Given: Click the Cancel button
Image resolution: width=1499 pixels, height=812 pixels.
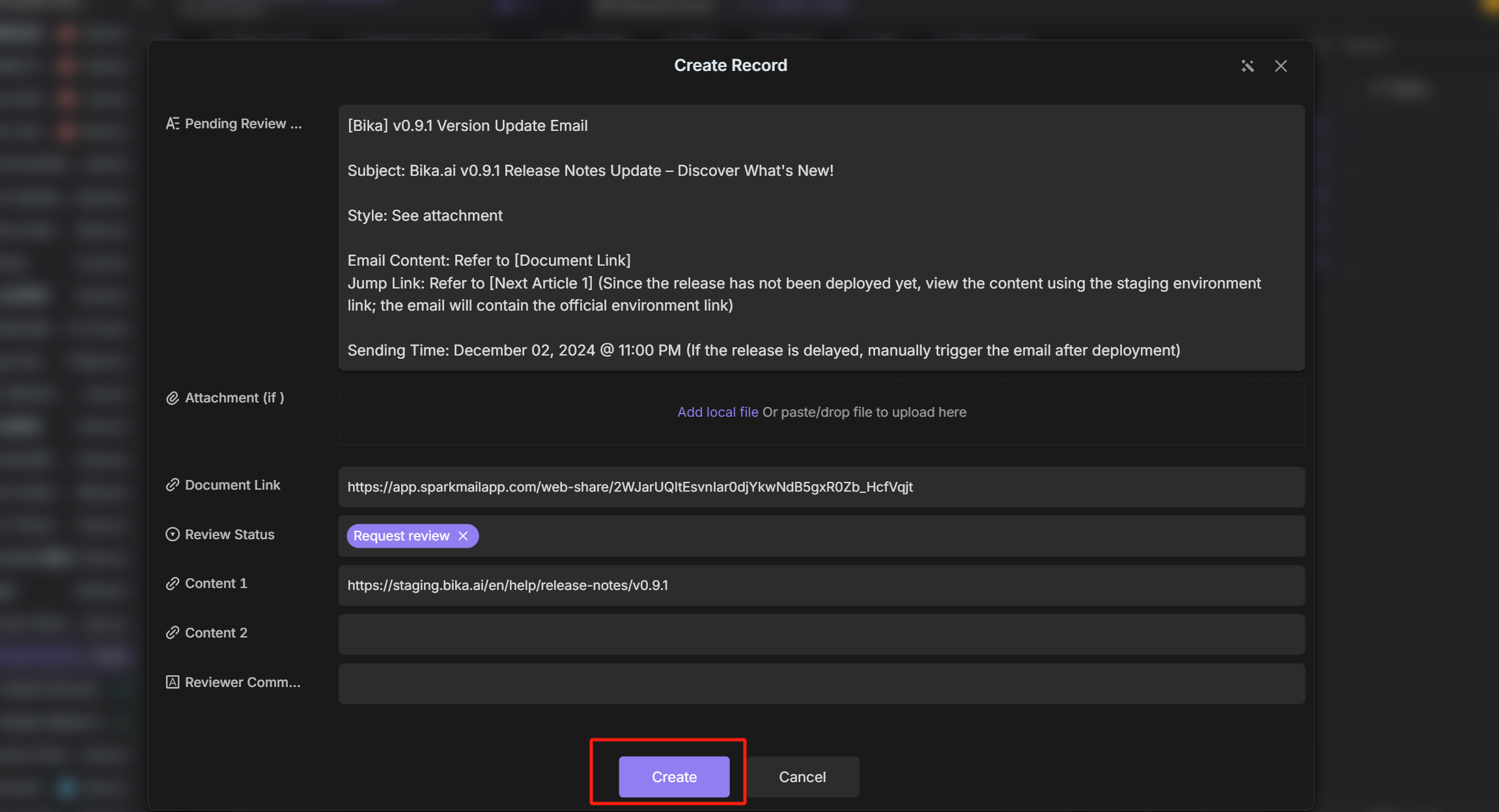Looking at the screenshot, I should coord(802,776).
